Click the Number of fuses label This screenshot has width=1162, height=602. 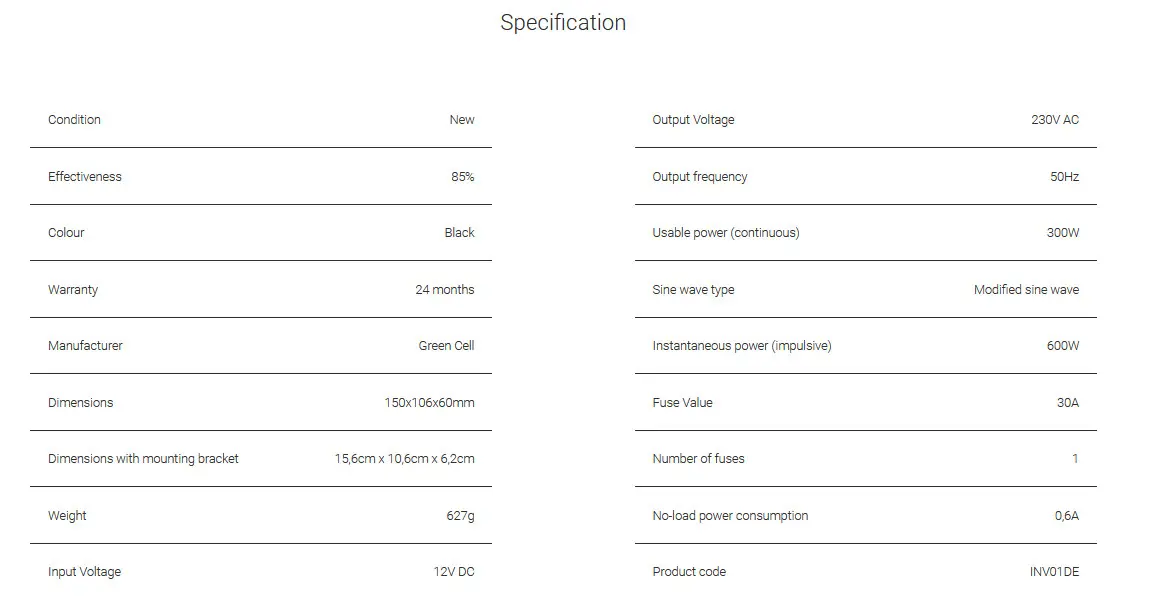point(698,459)
